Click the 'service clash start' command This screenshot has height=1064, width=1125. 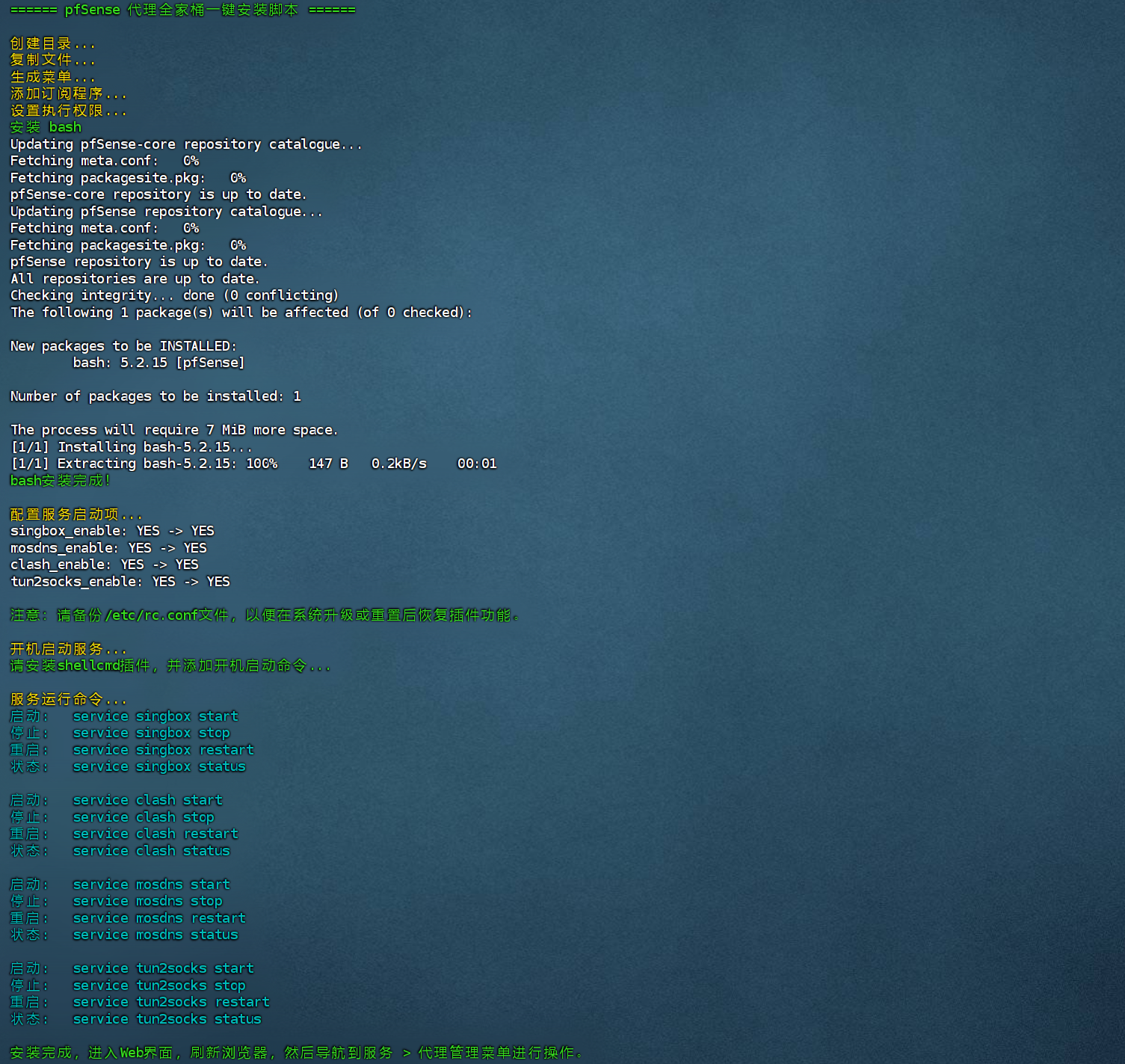[x=147, y=800]
